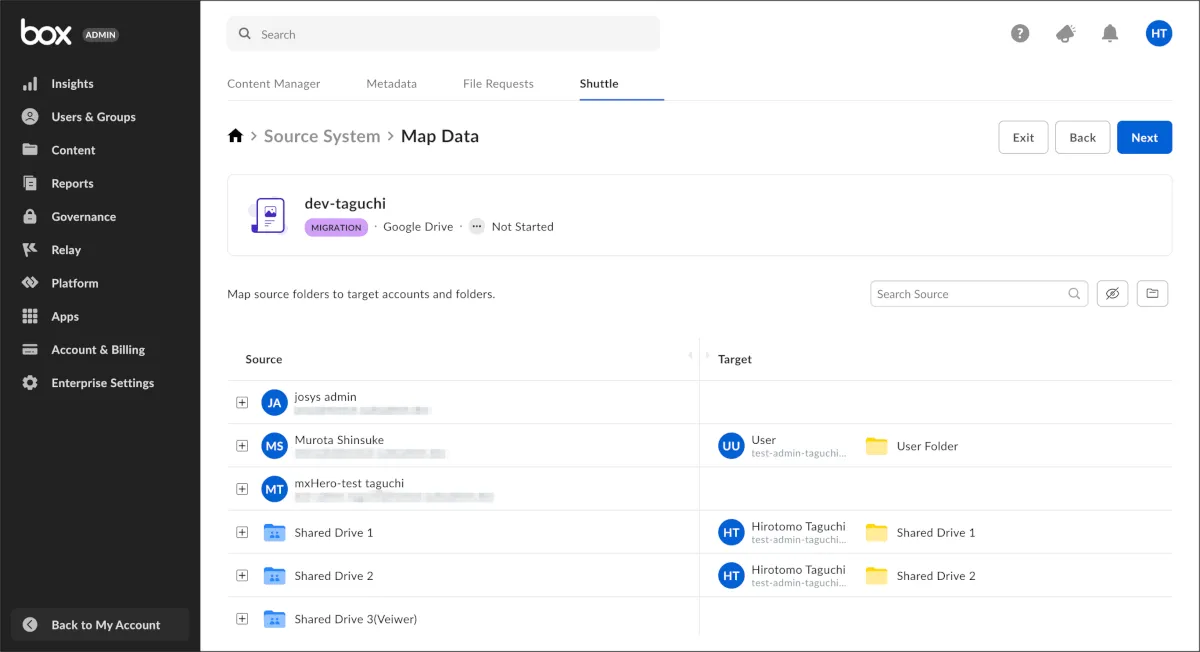This screenshot has width=1200, height=652.
Task: Open the Help question mark icon
Action: click(x=1020, y=33)
